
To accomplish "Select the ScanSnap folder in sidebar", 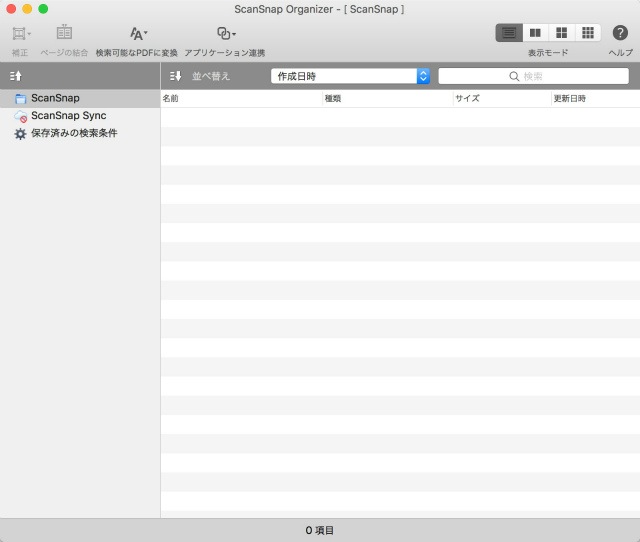I will coord(80,98).
